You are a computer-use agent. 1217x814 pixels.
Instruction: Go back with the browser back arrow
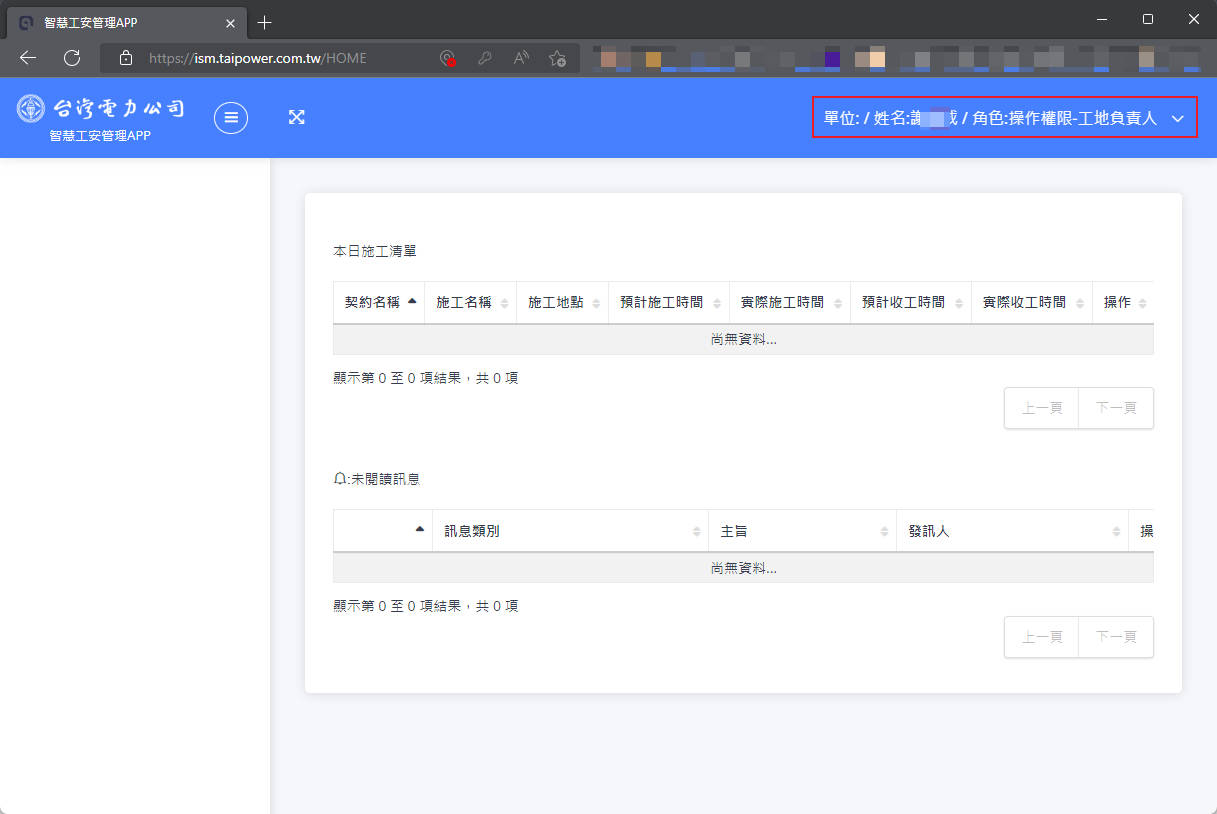click(28, 58)
